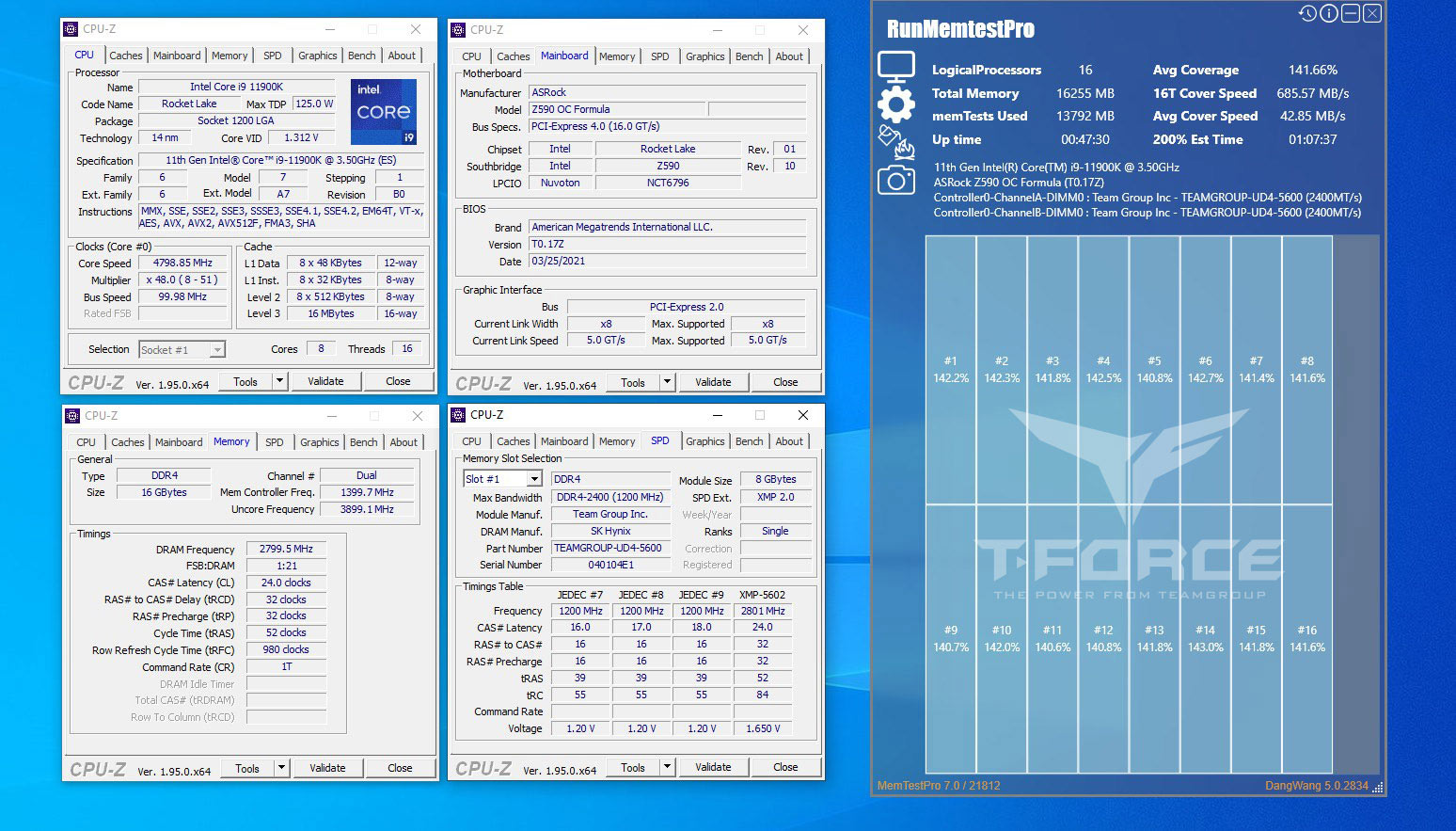Image resolution: width=1456 pixels, height=831 pixels.
Task: Click the CPU-Z app icon in the SPD window title bar
Action: (459, 415)
